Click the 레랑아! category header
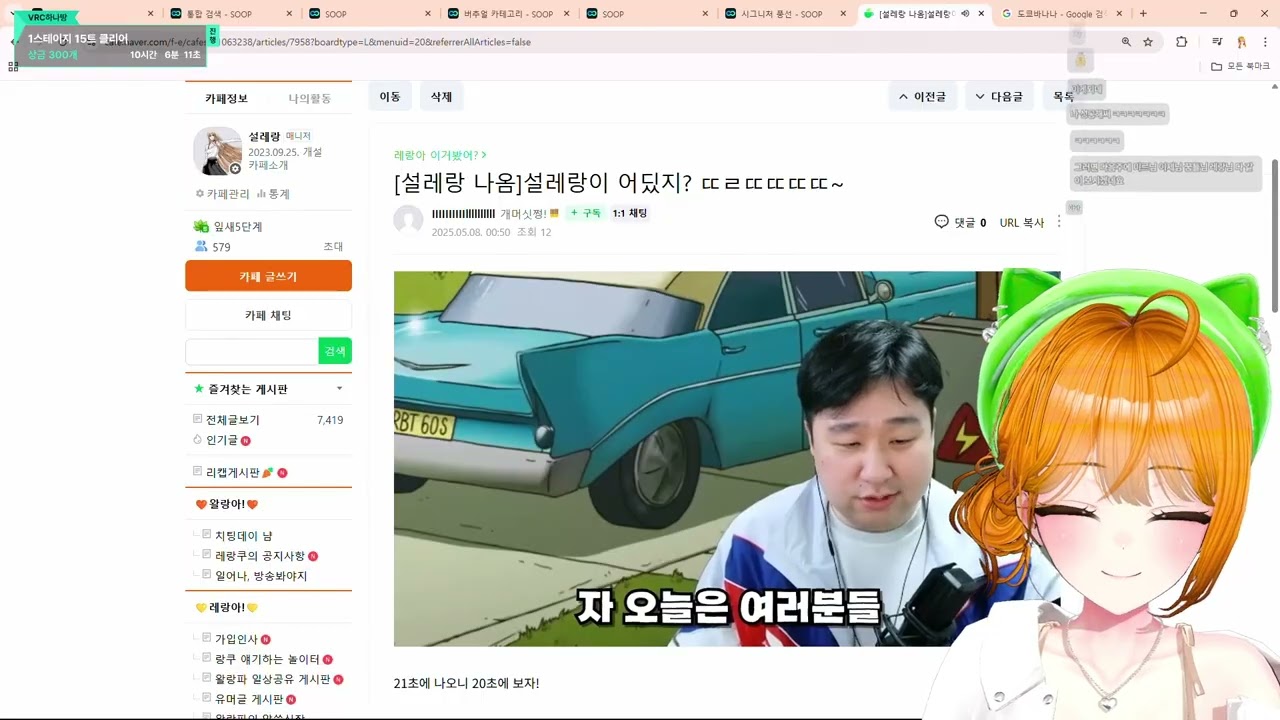1280x720 pixels. pos(227,607)
